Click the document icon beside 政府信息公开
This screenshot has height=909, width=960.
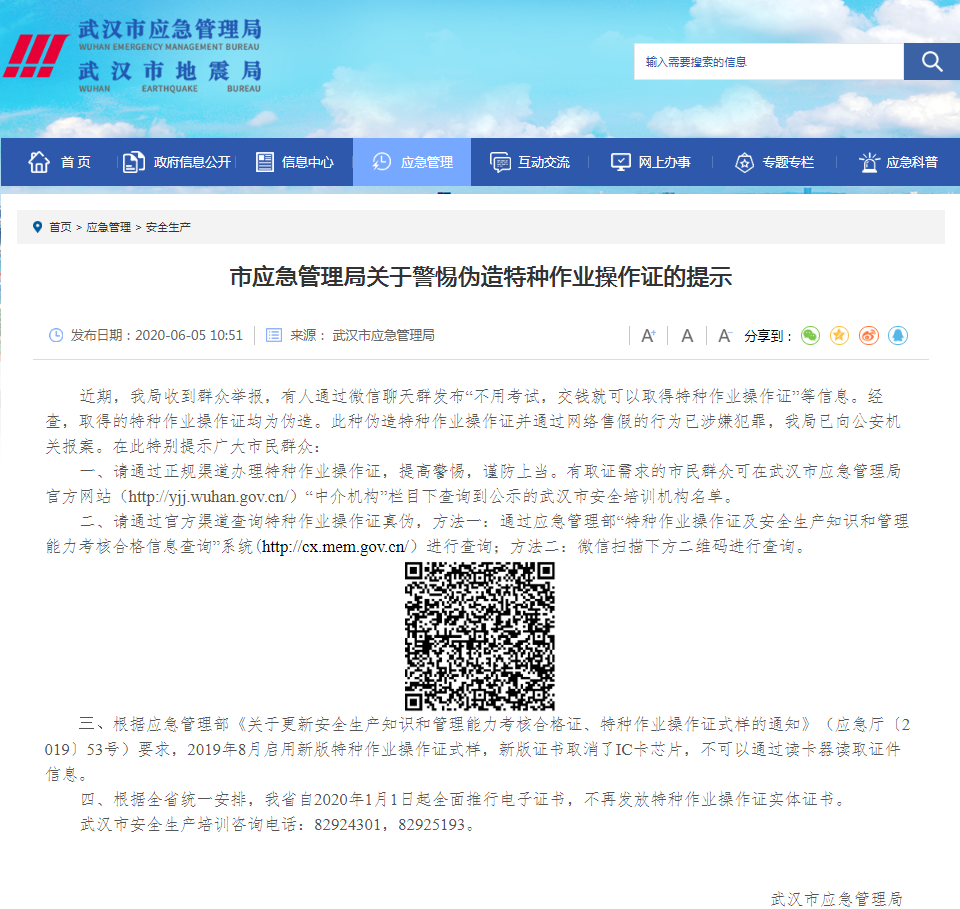pos(133,162)
